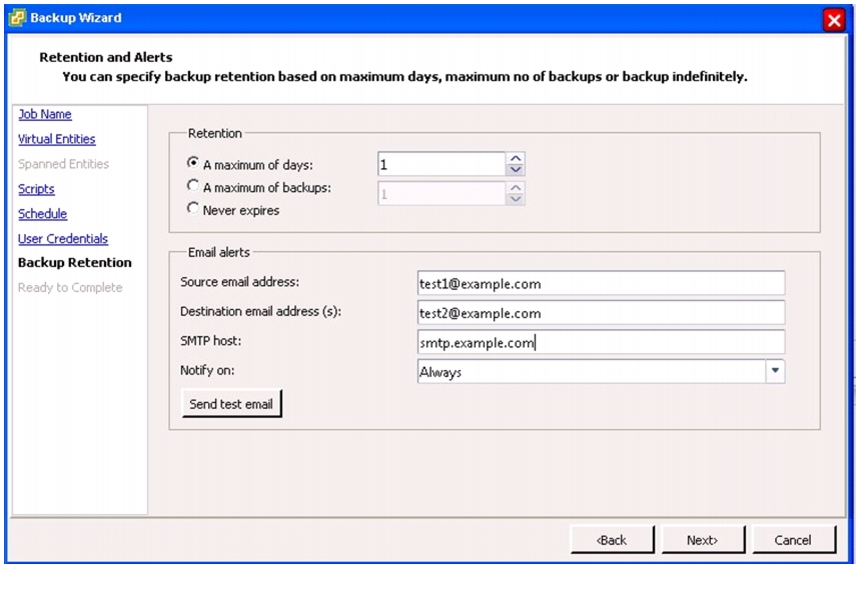
Task: Open the Virtual Entities step
Action: pyautogui.click(x=56, y=139)
